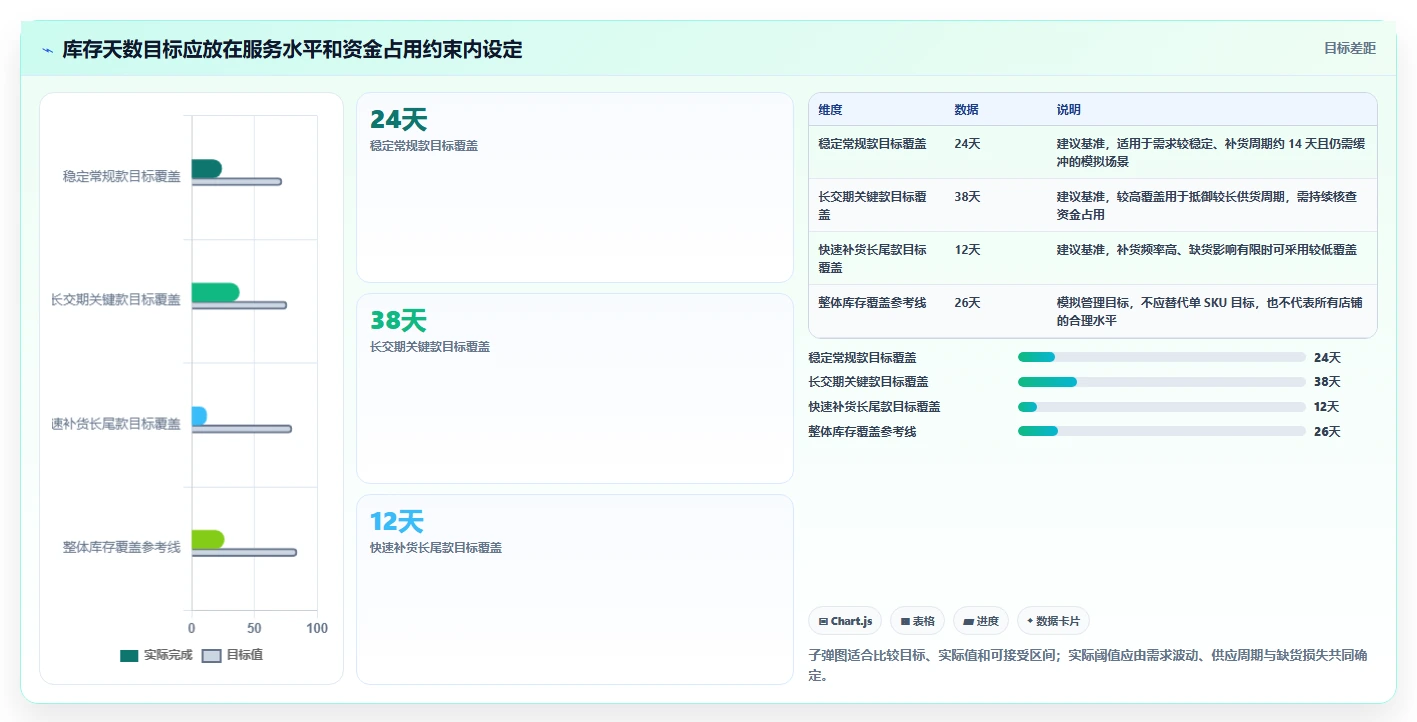Click the page title 库存天数目标
1417x722 pixels.
pyautogui.click(x=292, y=49)
